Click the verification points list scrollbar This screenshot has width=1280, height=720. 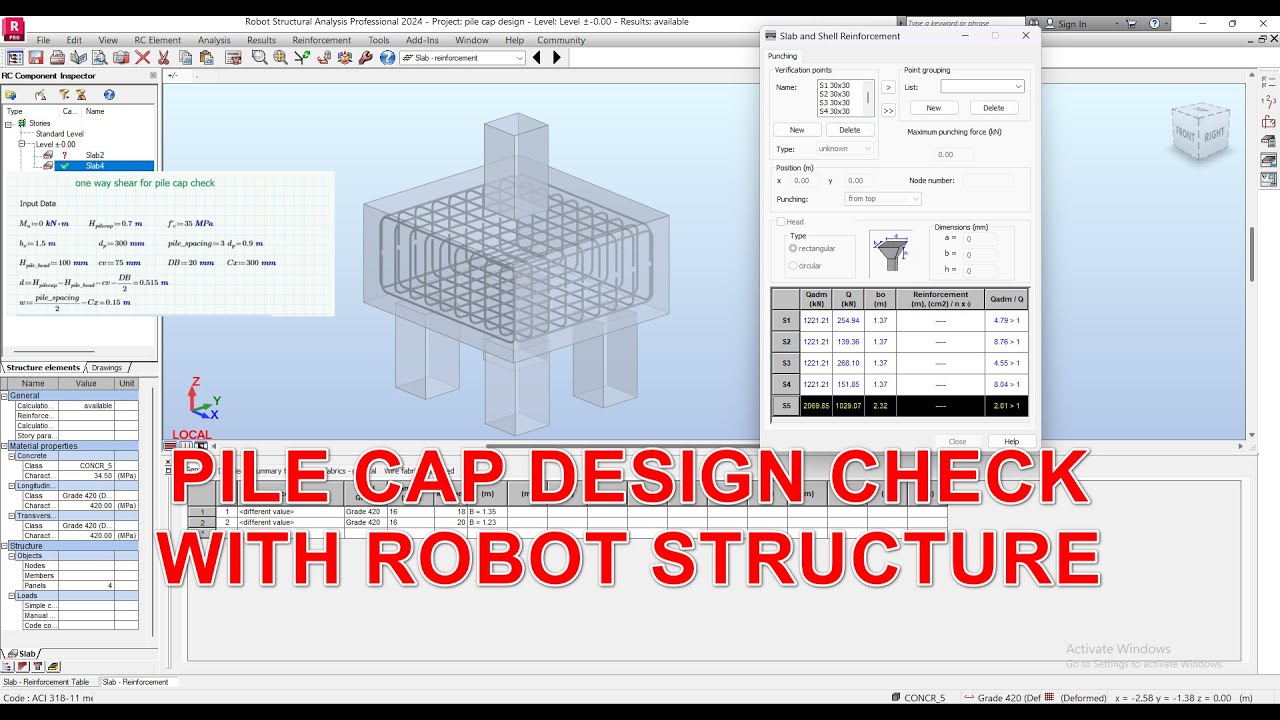[868, 98]
